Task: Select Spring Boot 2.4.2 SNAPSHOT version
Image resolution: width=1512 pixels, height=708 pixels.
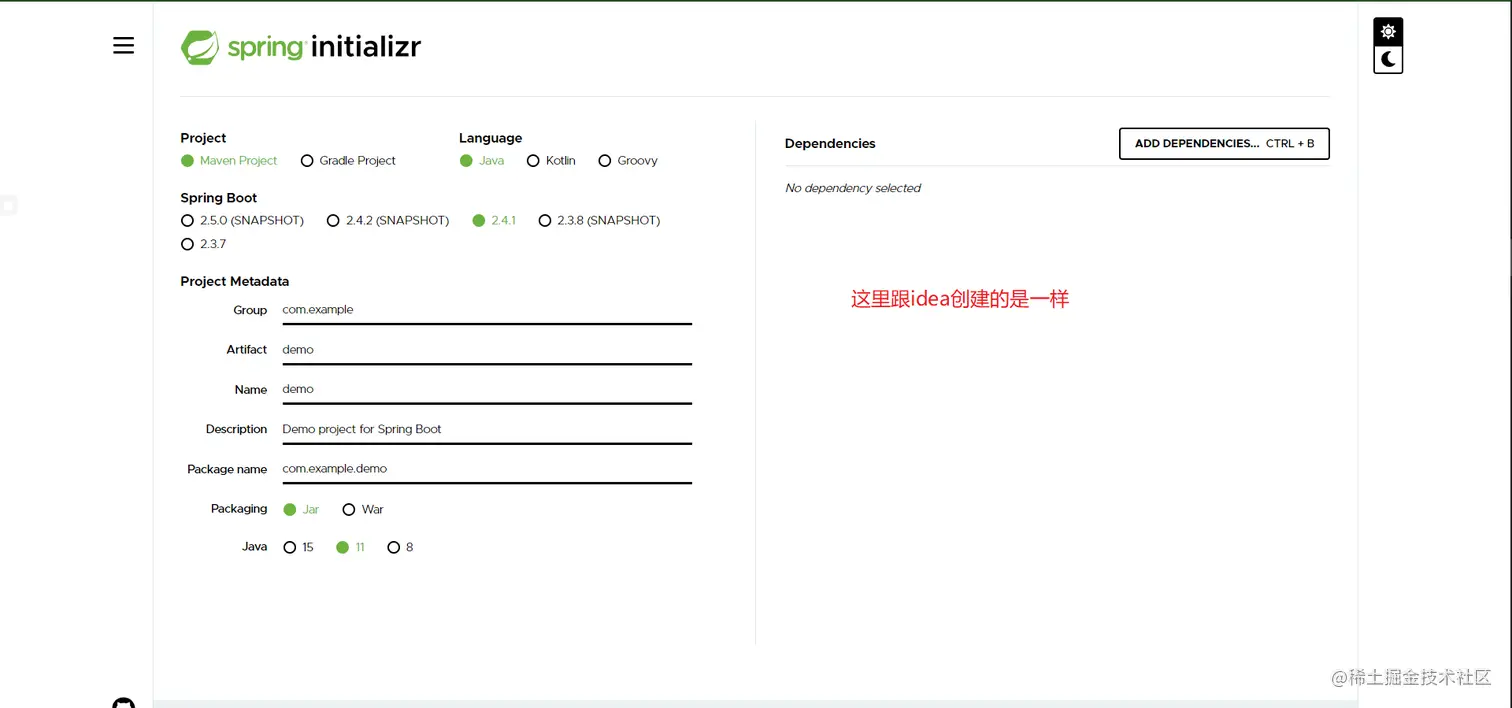Action: [333, 220]
